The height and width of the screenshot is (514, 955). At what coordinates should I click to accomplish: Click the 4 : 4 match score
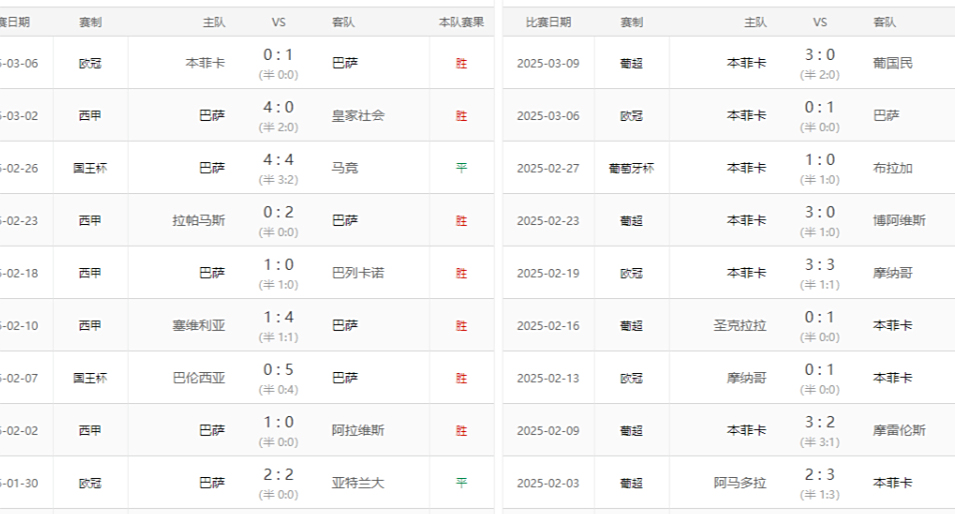pos(278,160)
